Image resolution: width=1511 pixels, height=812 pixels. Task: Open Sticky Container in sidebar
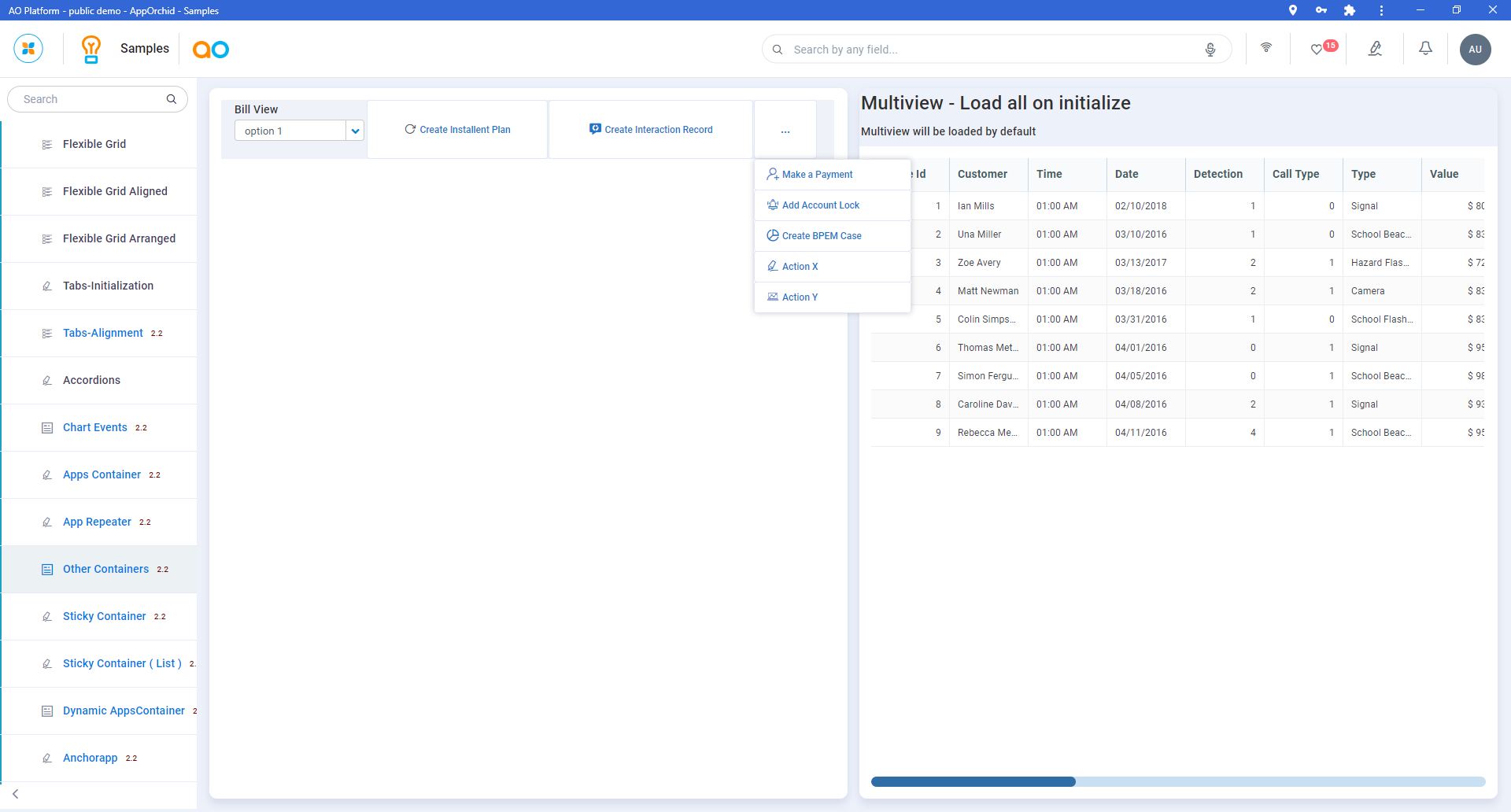(x=105, y=616)
